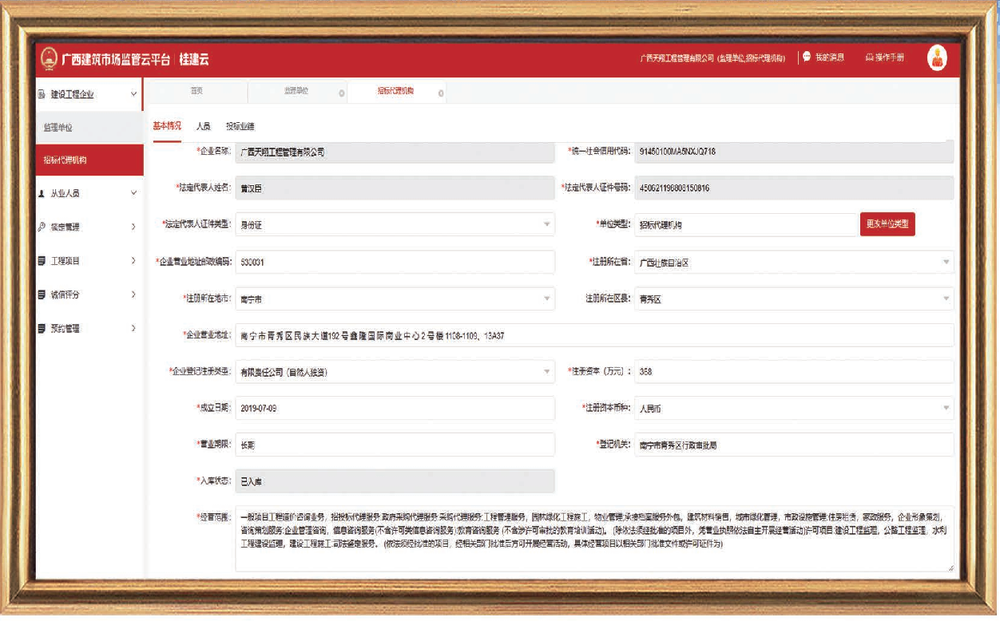Click the 企业营业地址 address input field
The height and width of the screenshot is (621, 1000).
click(594, 335)
